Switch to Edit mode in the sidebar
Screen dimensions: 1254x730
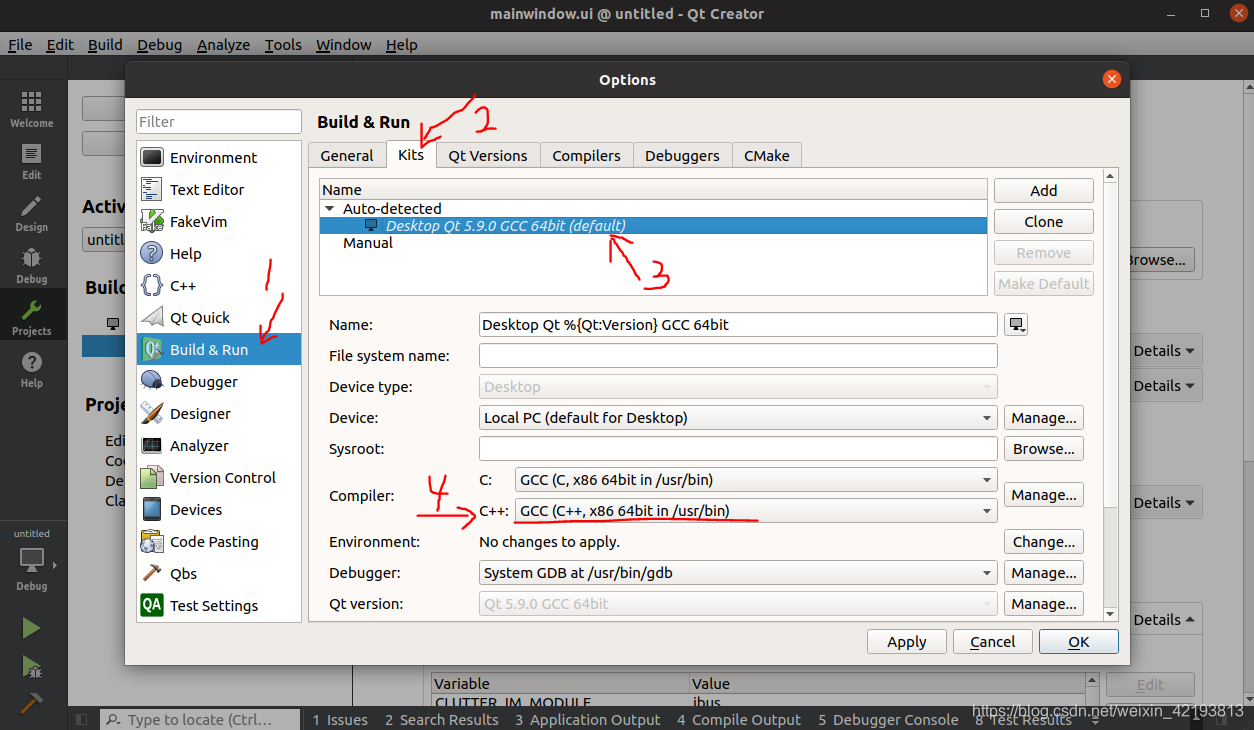coord(32,162)
